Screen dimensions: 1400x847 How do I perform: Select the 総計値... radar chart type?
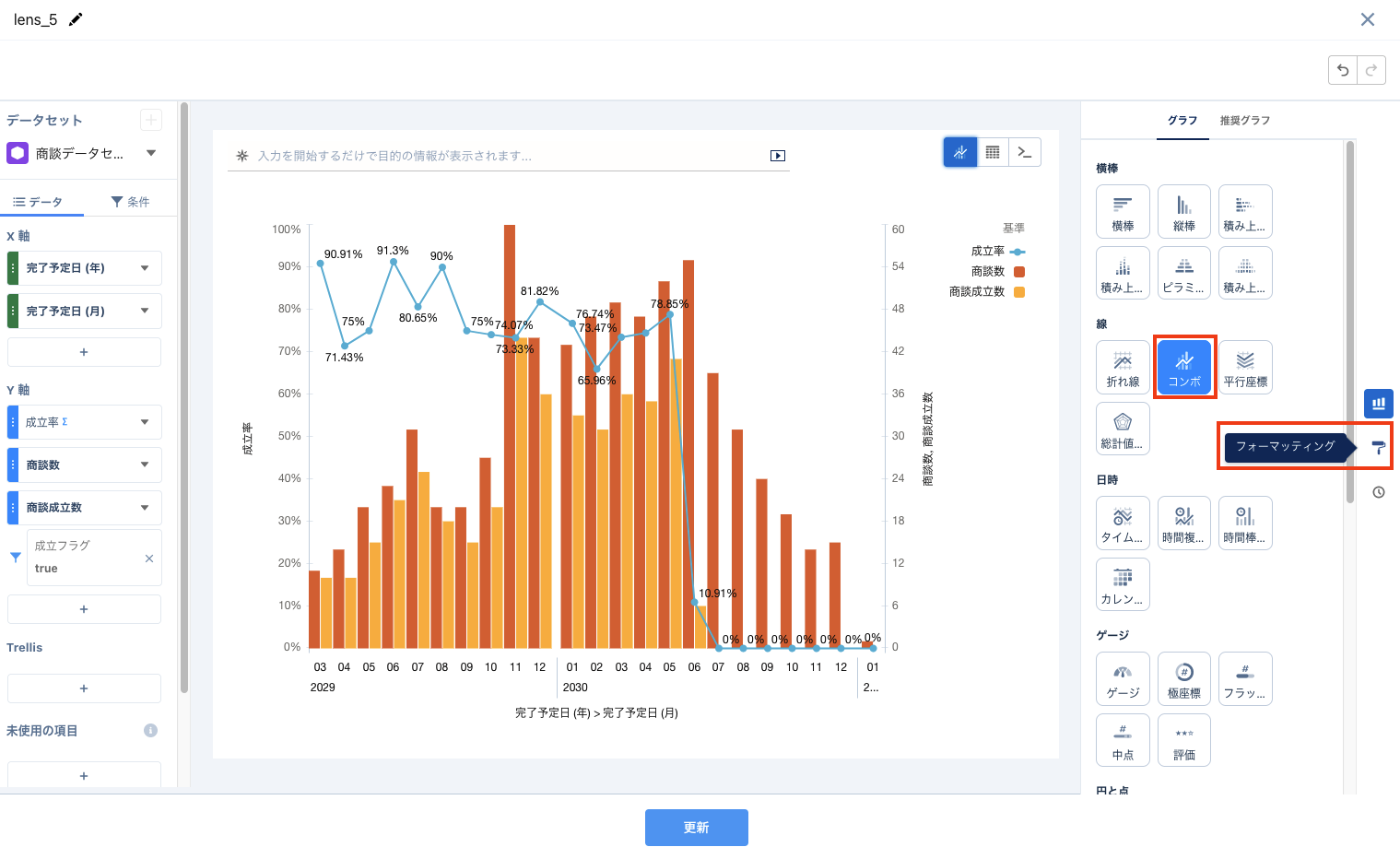(x=1123, y=429)
